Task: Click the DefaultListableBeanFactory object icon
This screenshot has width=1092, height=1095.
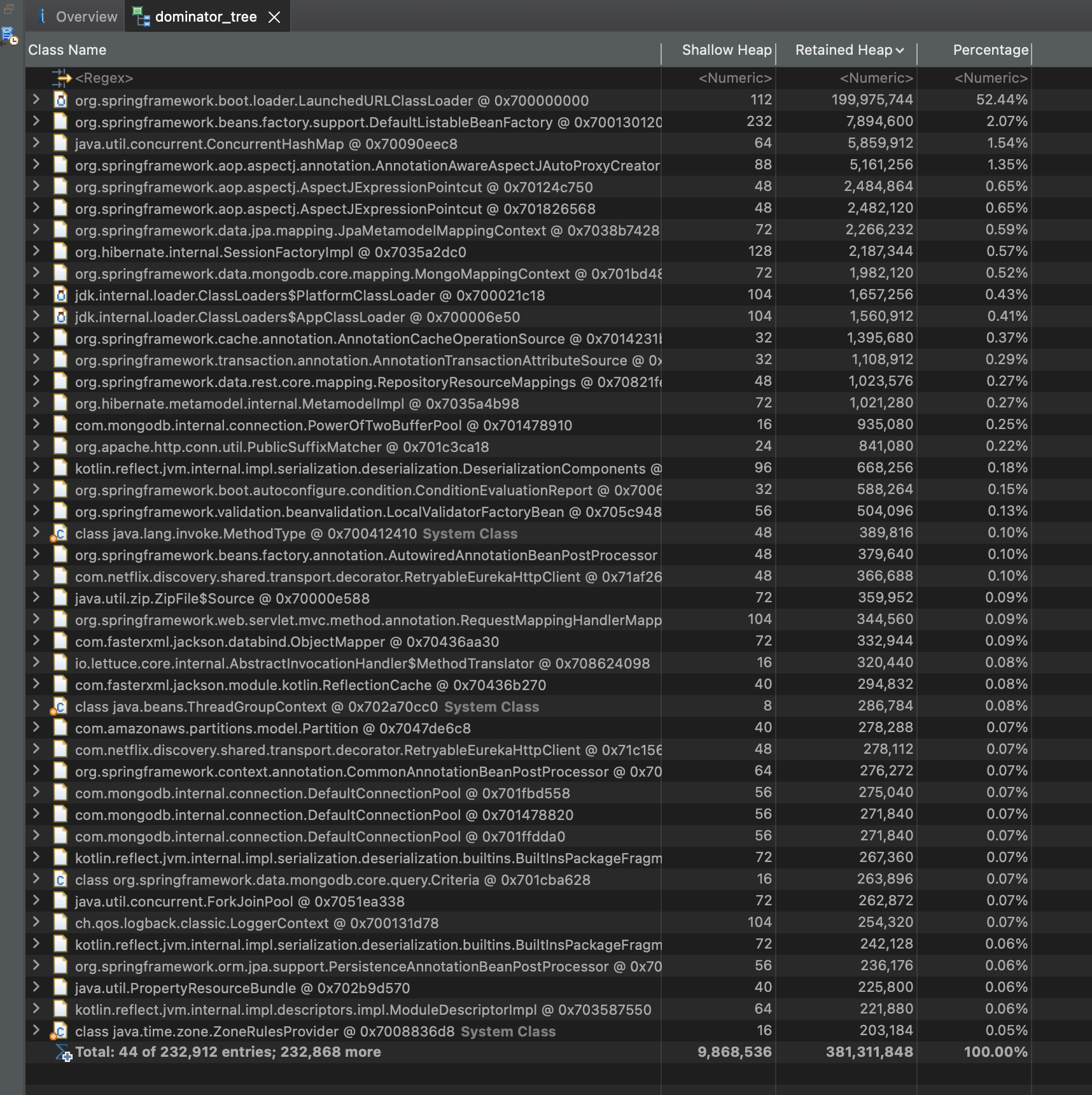Action: click(x=60, y=122)
